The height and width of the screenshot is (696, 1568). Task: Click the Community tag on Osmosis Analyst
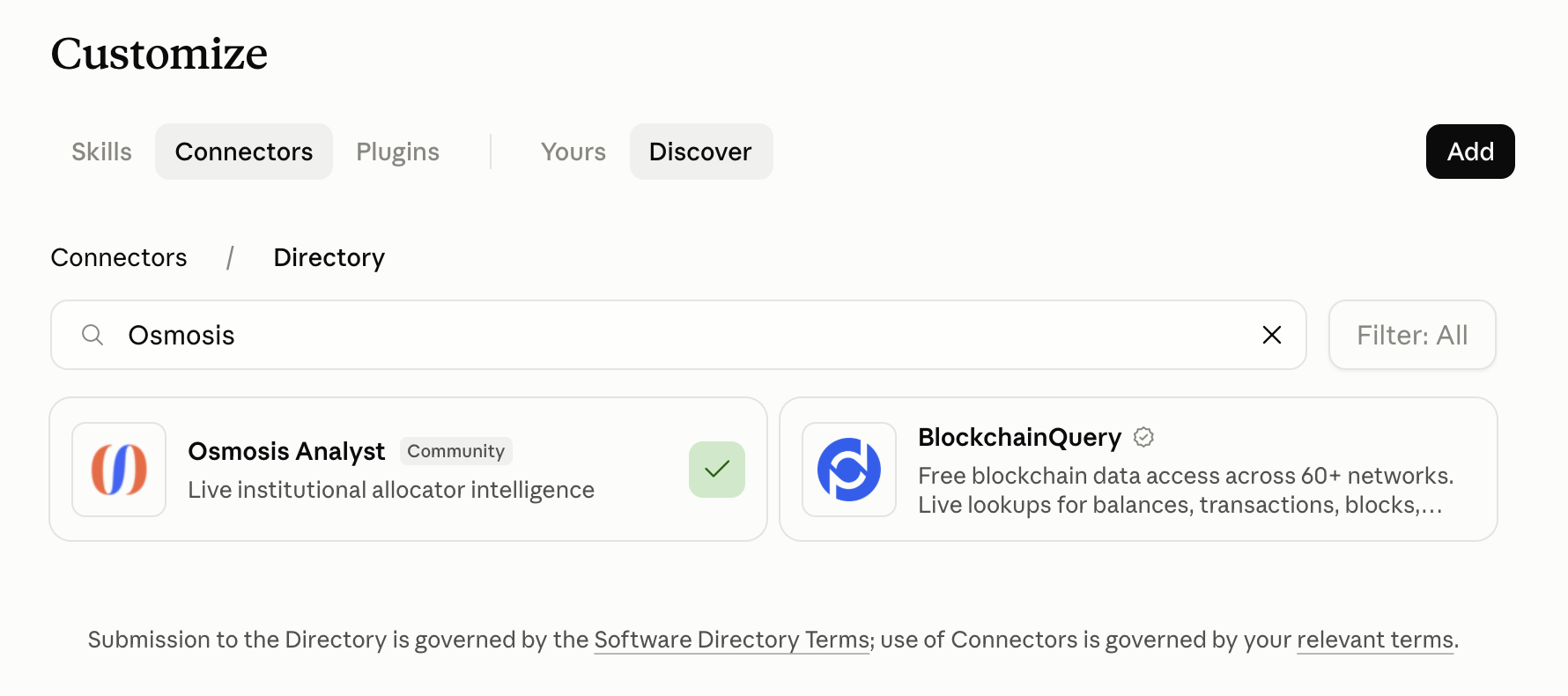(x=455, y=451)
